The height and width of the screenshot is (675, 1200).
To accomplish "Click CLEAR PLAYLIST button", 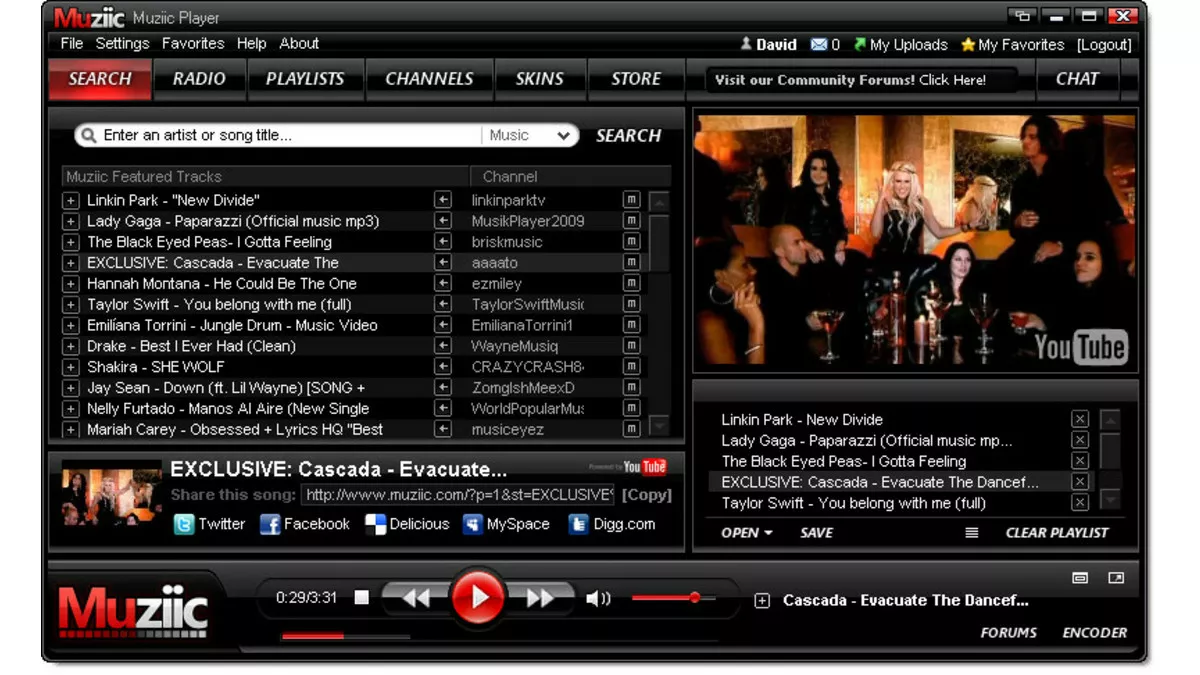I will (1057, 533).
